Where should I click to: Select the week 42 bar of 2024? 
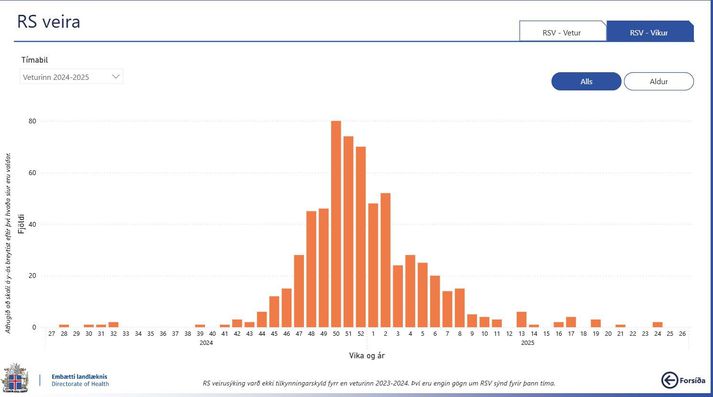(237, 323)
